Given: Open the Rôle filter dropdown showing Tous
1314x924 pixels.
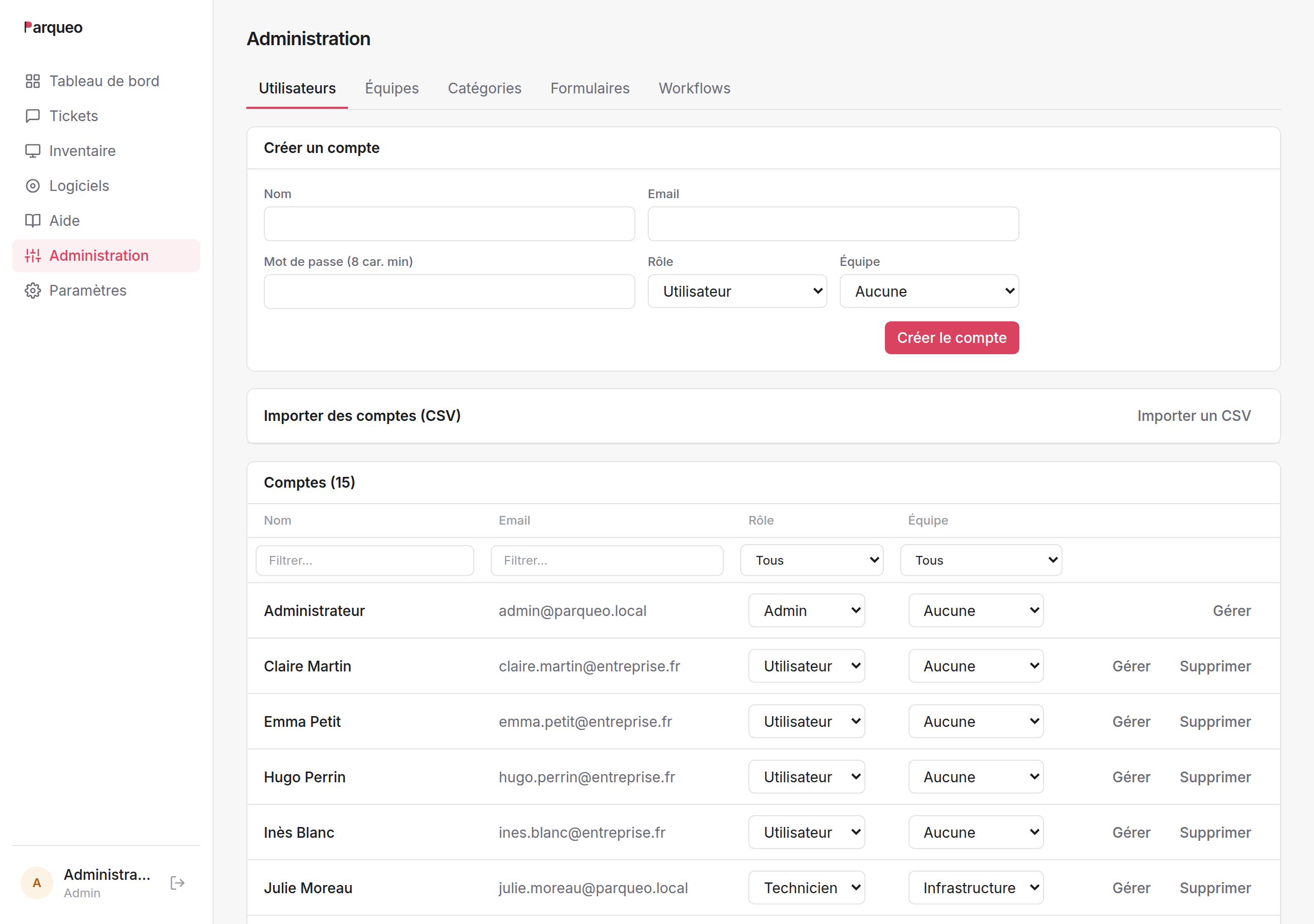Looking at the screenshot, I should tap(811, 561).
